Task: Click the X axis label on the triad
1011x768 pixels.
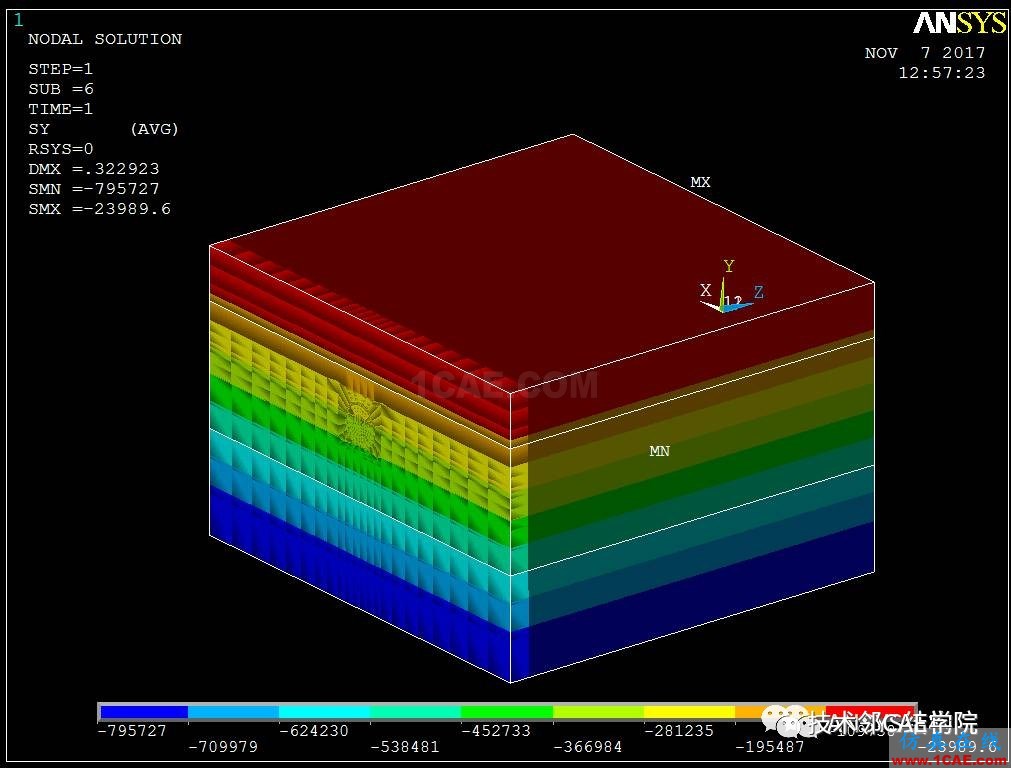Action: pos(706,290)
